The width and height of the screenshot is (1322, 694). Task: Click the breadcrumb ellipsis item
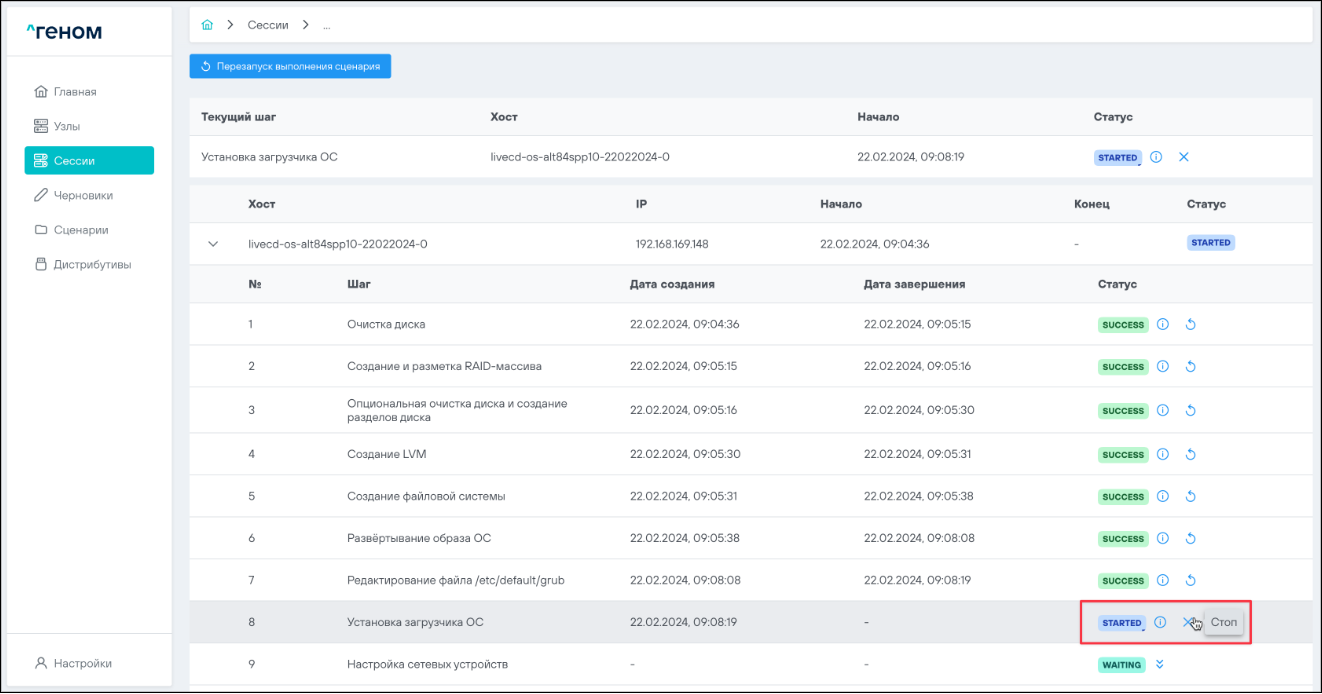[x=327, y=24]
